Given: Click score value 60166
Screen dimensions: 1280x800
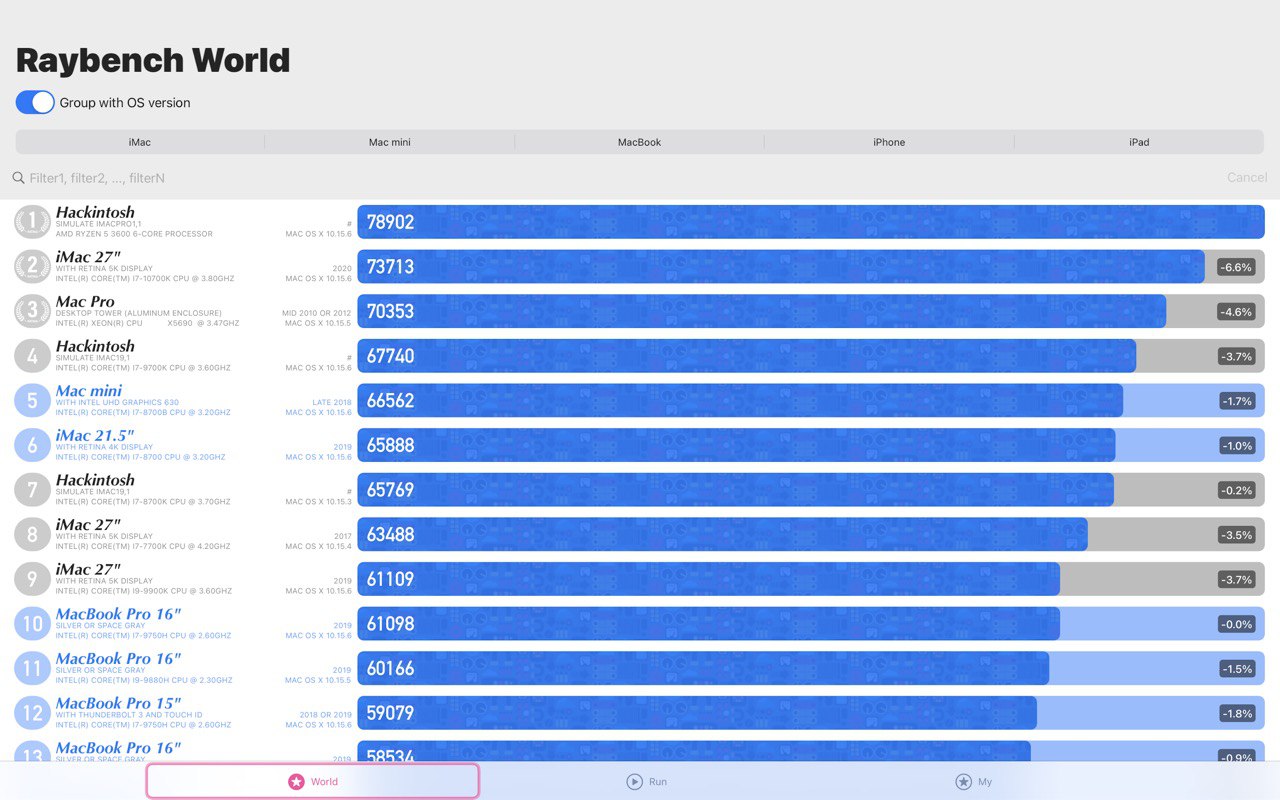Looking at the screenshot, I should point(391,668).
